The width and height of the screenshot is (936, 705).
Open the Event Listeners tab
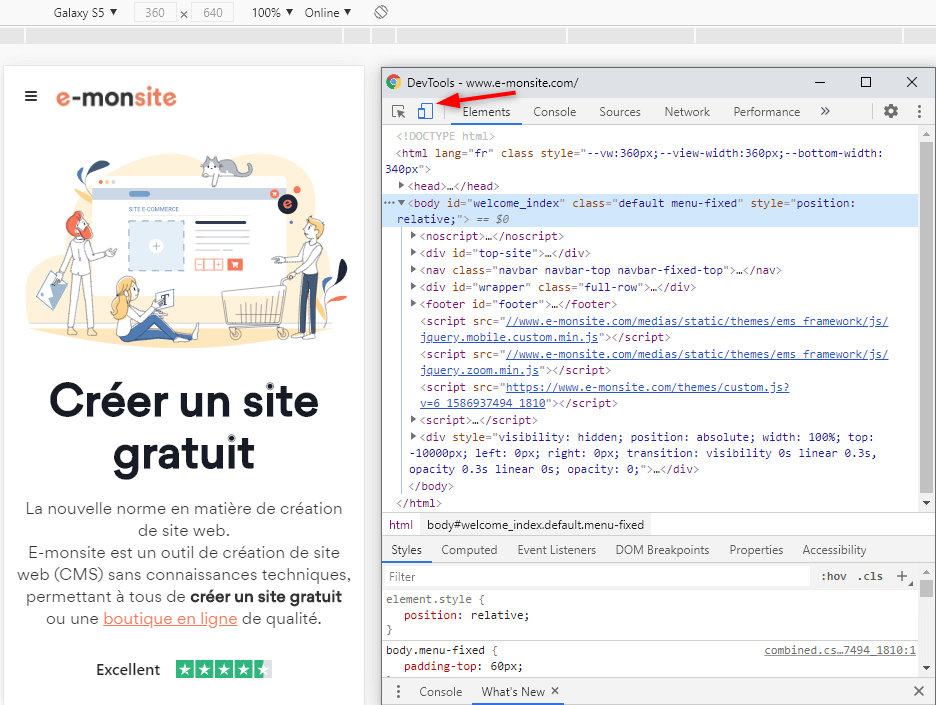(x=556, y=550)
